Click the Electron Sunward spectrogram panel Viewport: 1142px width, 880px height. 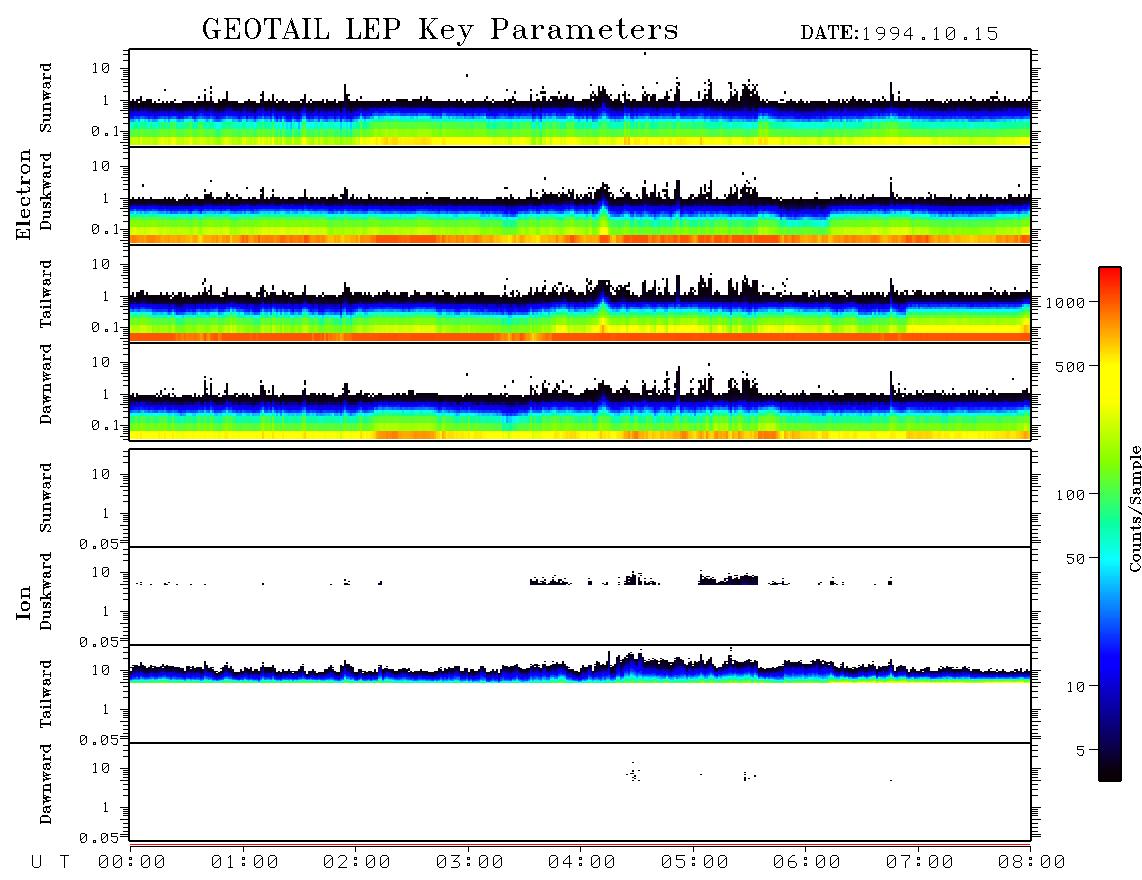pyautogui.click(x=580, y=98)
